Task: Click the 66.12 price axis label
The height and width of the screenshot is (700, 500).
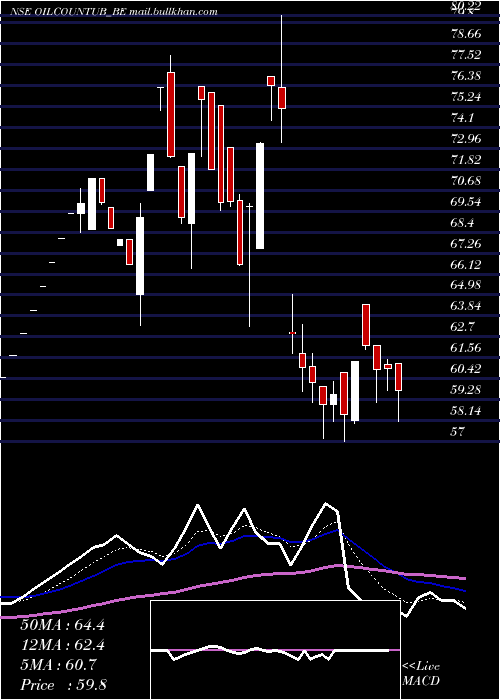Action: pyautogui.click(x=467, y=264)
